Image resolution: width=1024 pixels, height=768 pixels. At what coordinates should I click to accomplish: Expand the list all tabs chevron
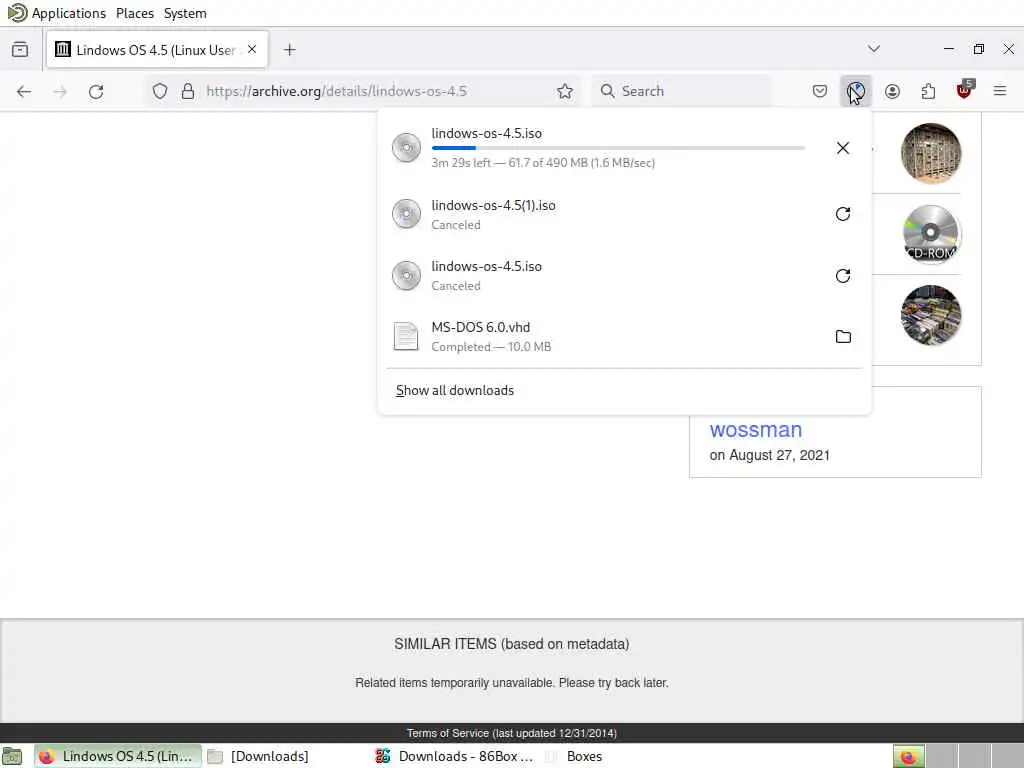[x=874, y=49]
